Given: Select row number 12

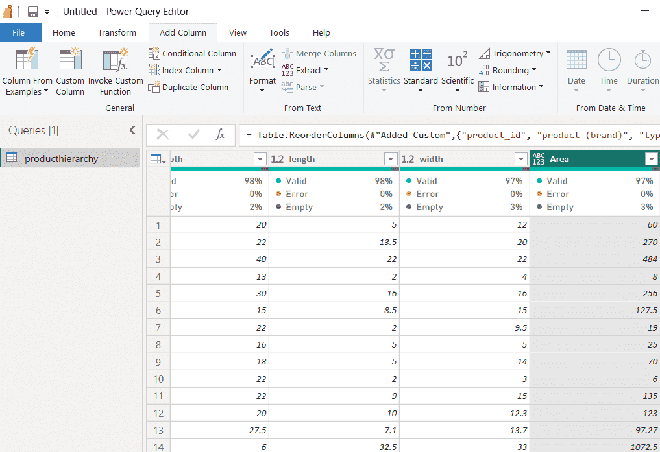Looking at the screenshot, I should coord(158,413).
